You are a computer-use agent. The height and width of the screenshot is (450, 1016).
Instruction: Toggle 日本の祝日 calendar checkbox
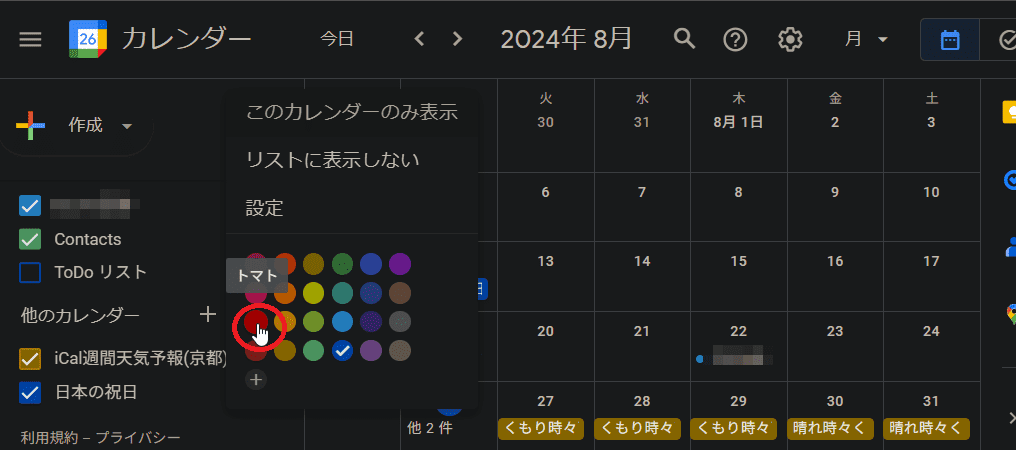click(x=30, y=392)
